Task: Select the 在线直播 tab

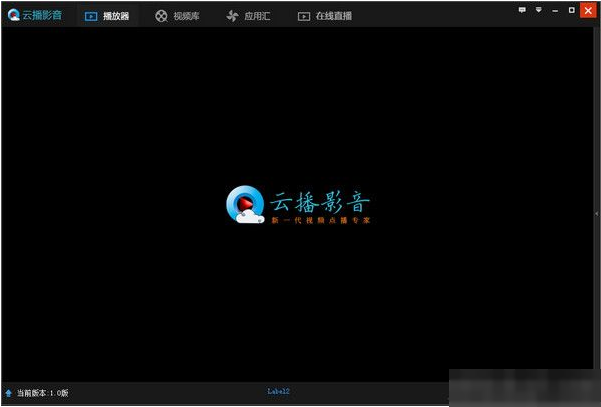Action: [x=332, y=16]
